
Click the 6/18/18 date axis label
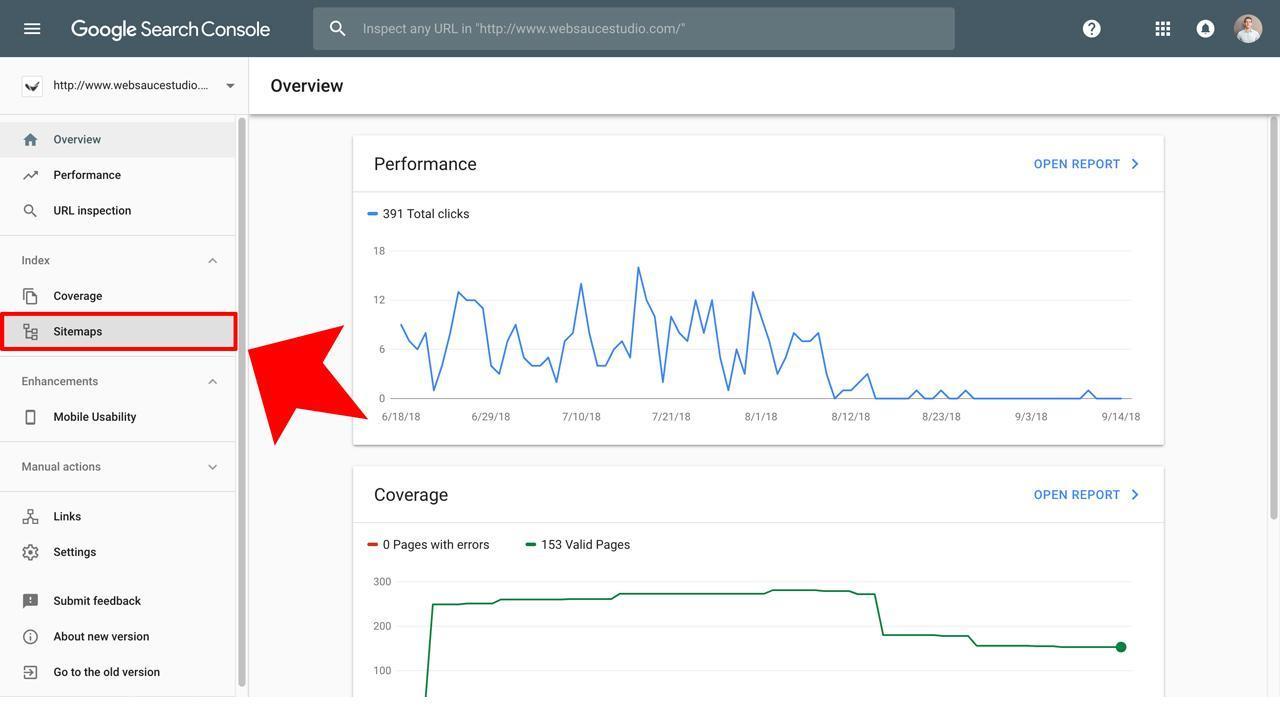coord(401,417)
